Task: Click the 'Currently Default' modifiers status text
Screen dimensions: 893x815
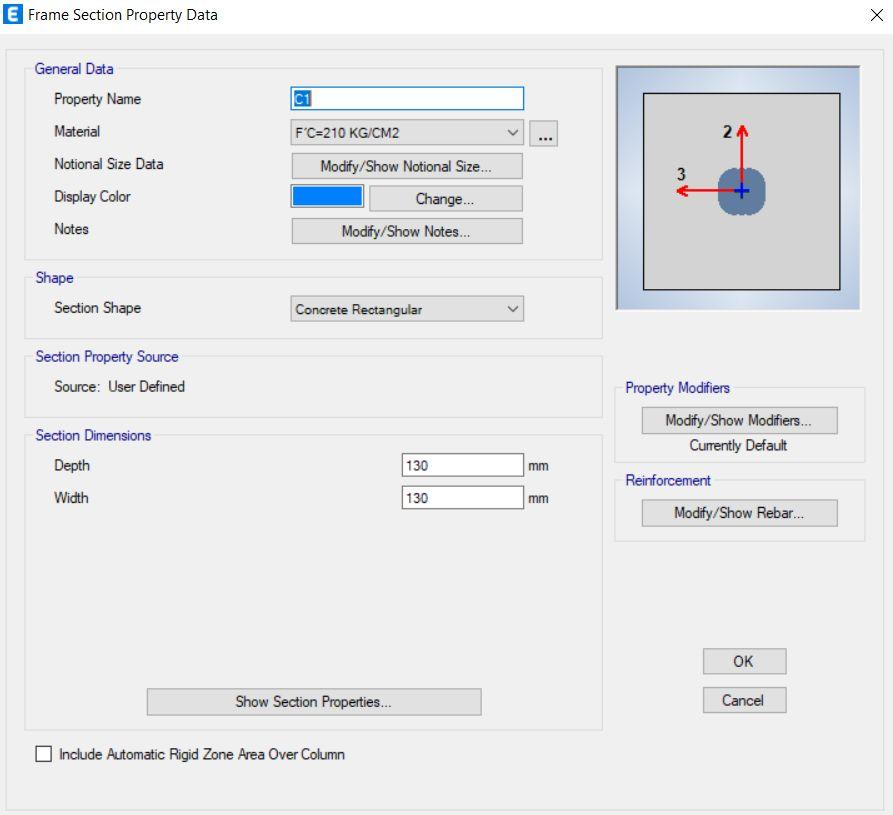Action: click(738, 445)
